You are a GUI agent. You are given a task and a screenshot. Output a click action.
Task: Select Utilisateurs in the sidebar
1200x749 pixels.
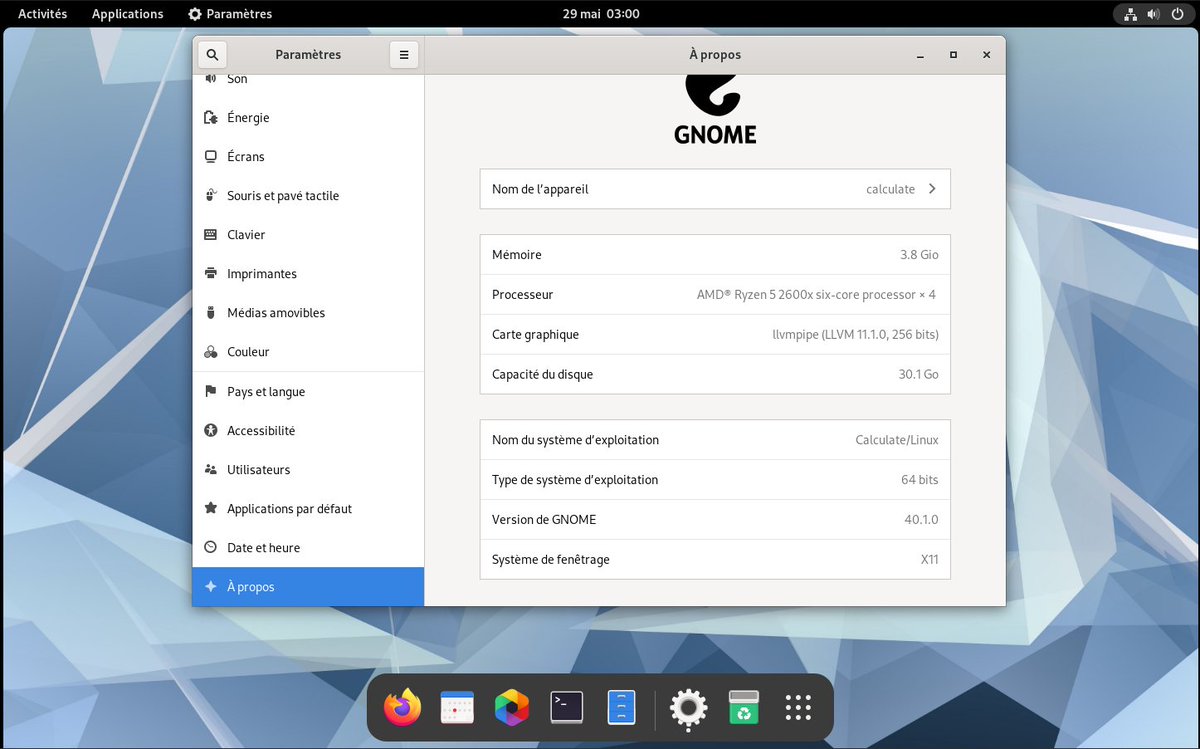pos(308,469)
